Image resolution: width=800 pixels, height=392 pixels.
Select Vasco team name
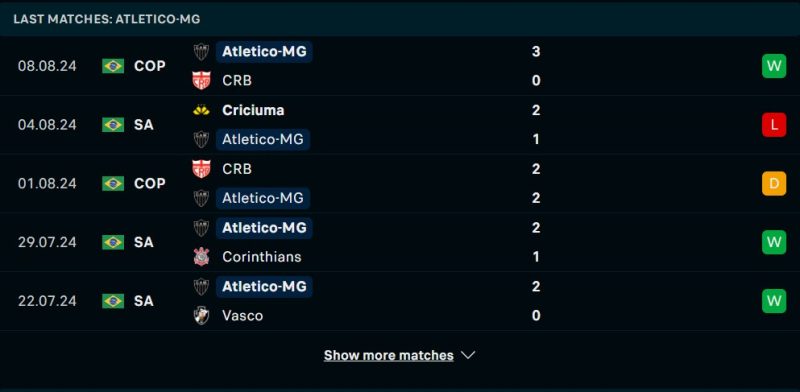pos(242,315)
